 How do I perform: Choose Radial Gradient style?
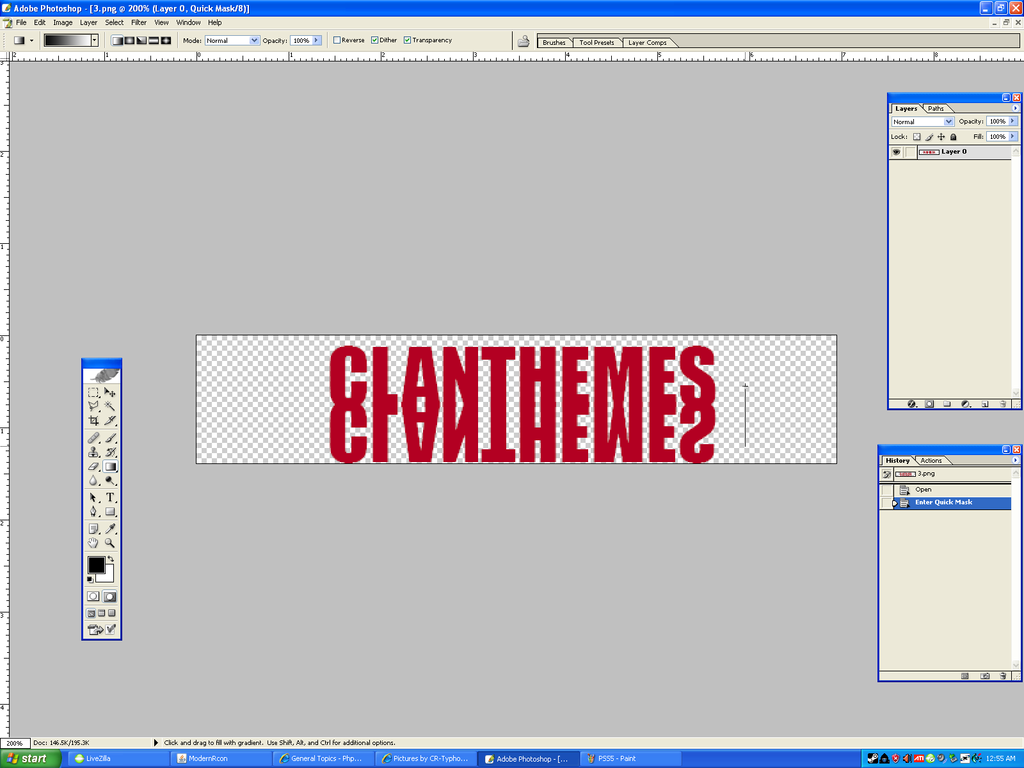(129, 40)
